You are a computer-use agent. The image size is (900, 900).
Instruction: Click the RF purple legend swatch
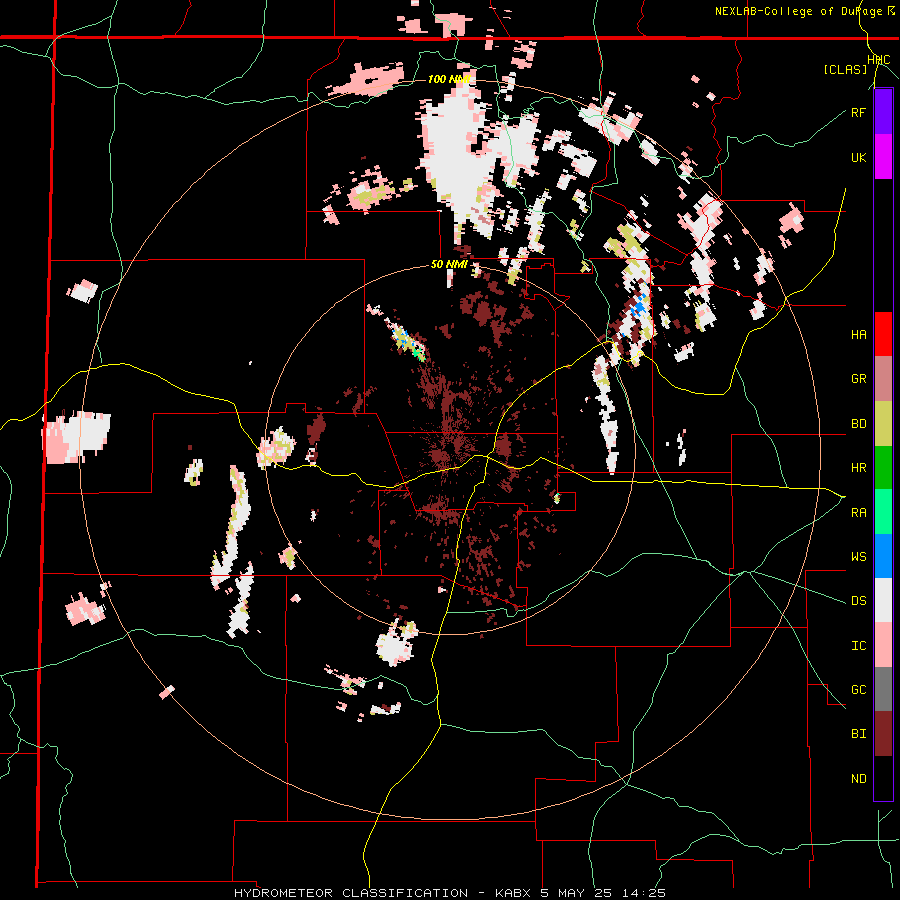883,112
